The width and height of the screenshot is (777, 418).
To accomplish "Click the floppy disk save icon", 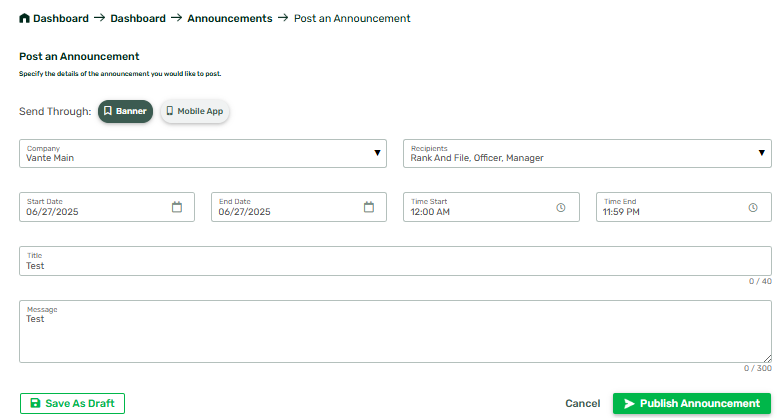I will point(35,403).
